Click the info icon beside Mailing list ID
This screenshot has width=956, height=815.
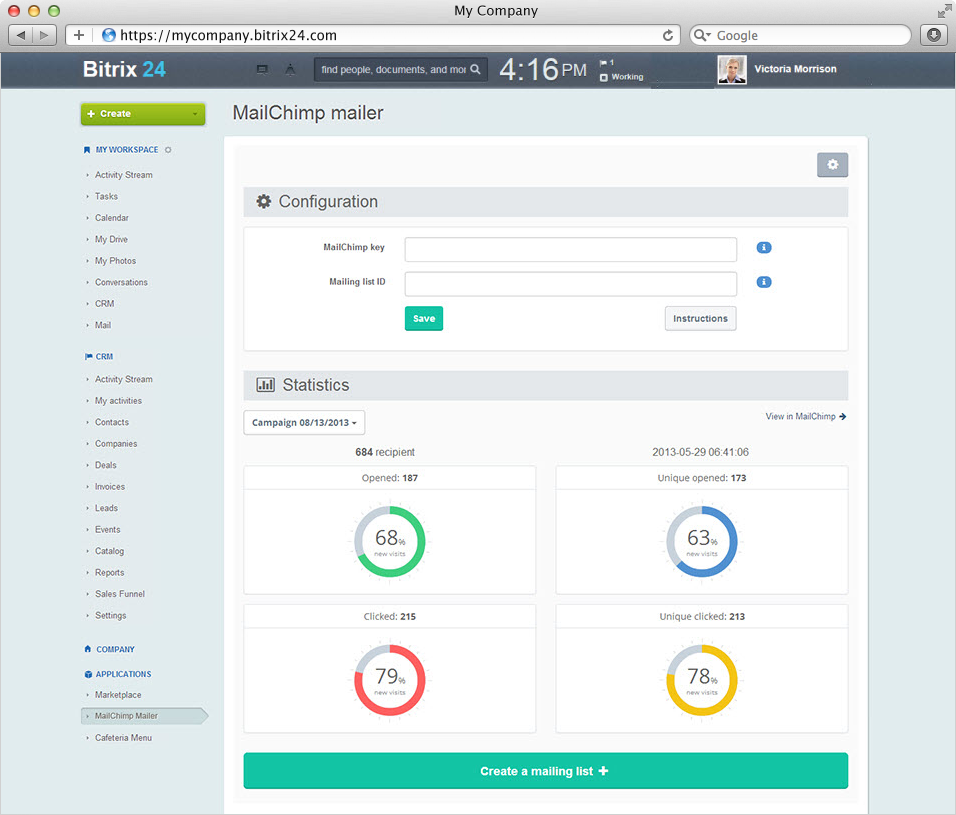tap(764, 282)
